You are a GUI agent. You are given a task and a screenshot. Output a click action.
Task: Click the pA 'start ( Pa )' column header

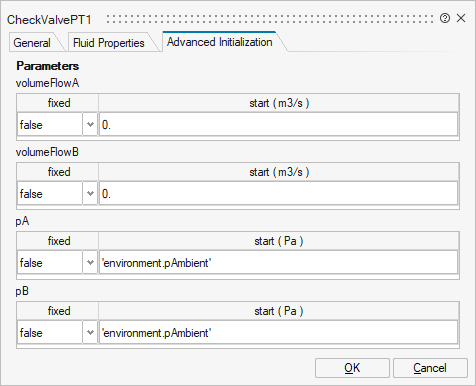pos(279,241)
